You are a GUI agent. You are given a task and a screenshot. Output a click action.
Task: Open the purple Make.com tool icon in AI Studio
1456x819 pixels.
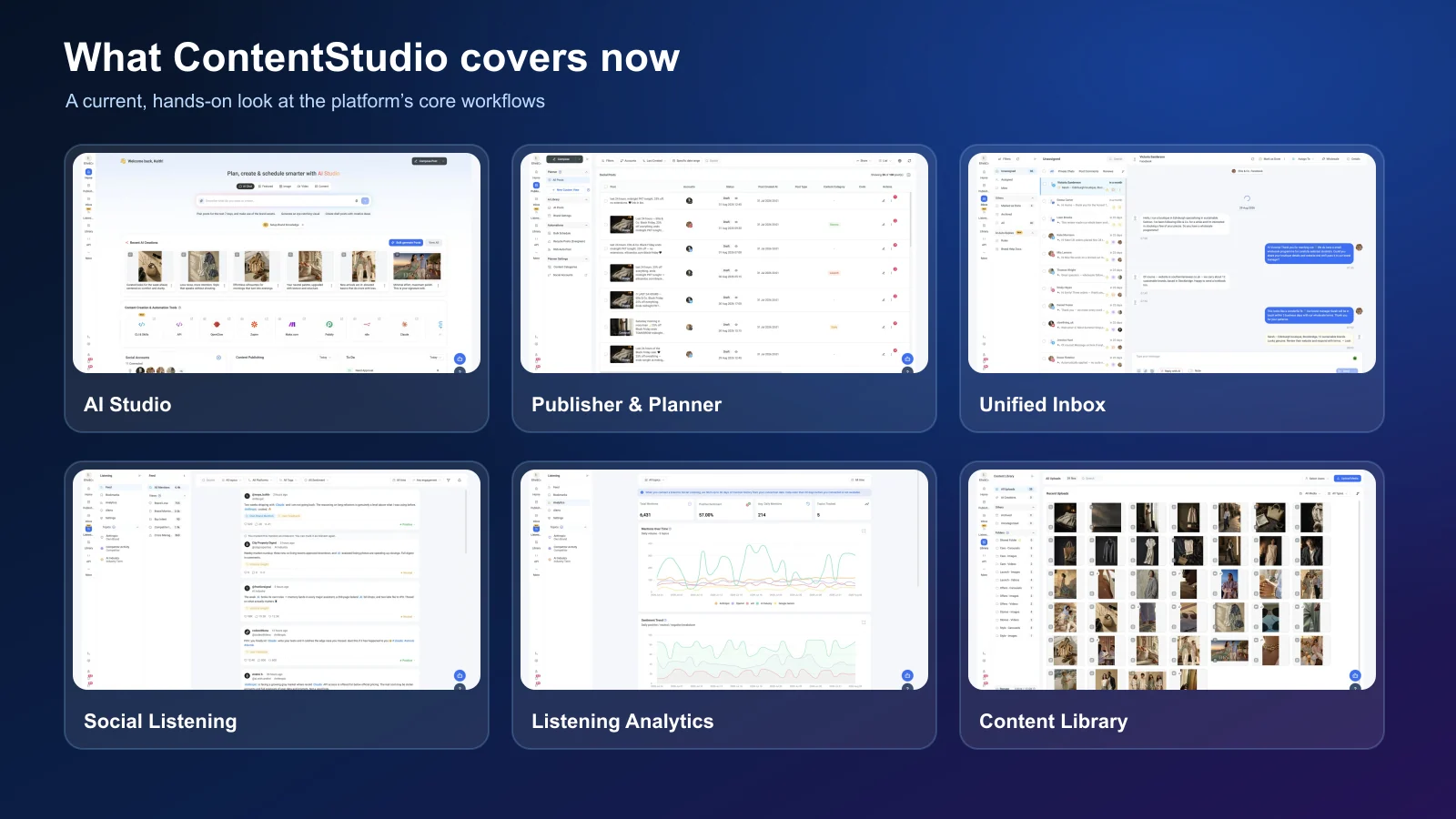click(292, 324)
